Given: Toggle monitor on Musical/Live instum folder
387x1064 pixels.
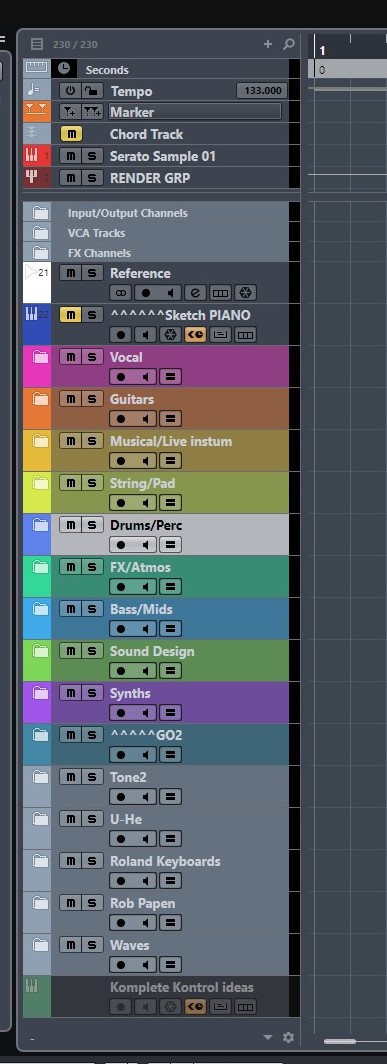Looking at the screenshot, I should [145, 461].
